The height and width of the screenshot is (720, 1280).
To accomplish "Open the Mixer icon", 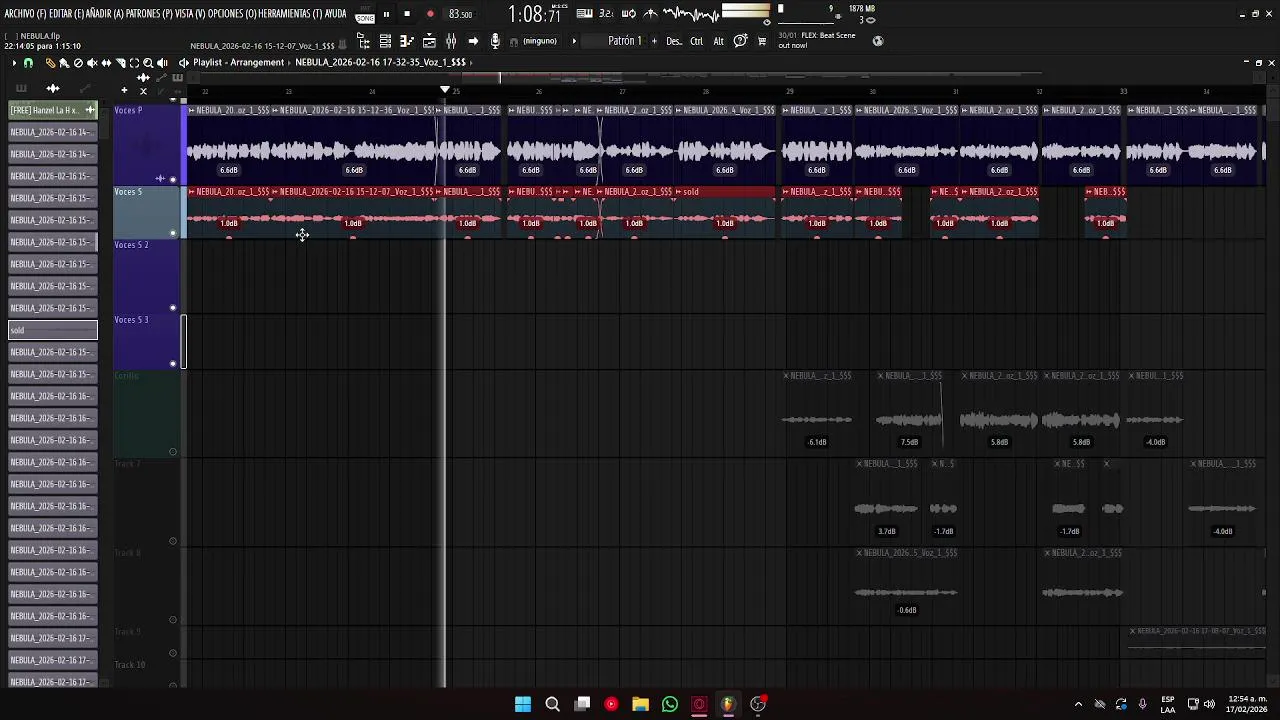I will click(451, 41).
